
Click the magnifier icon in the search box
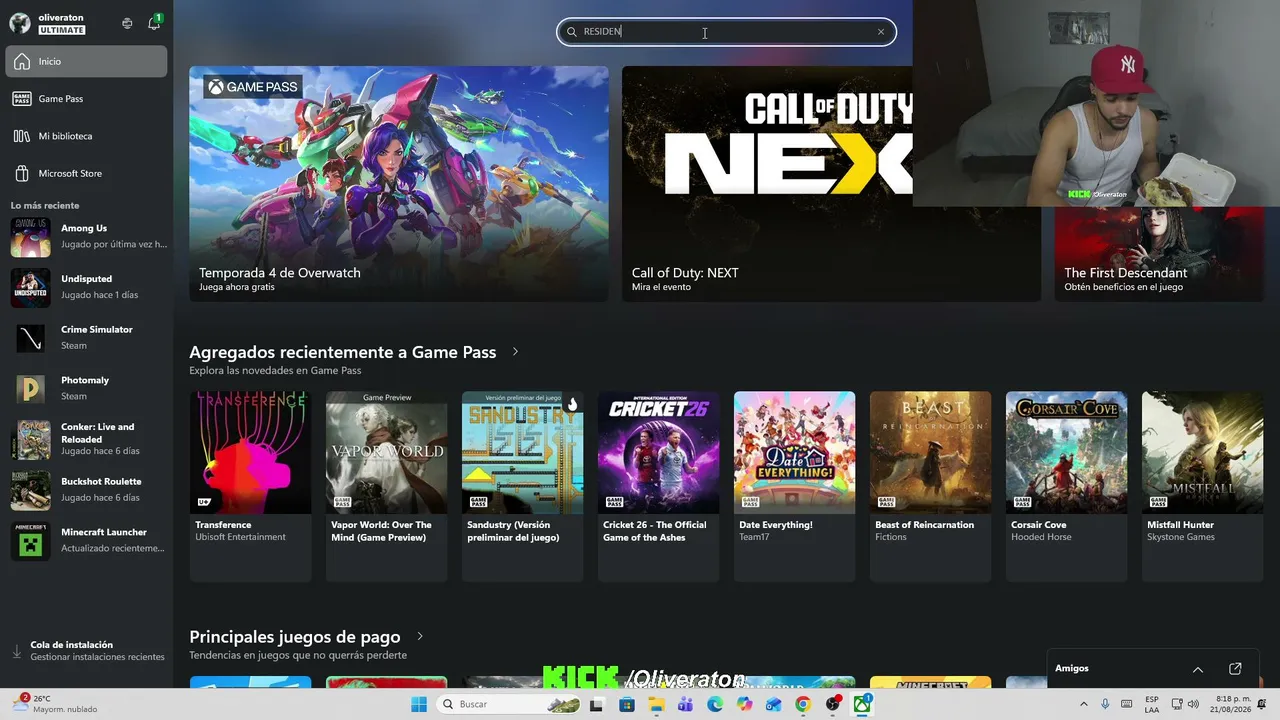coord(572,32)
